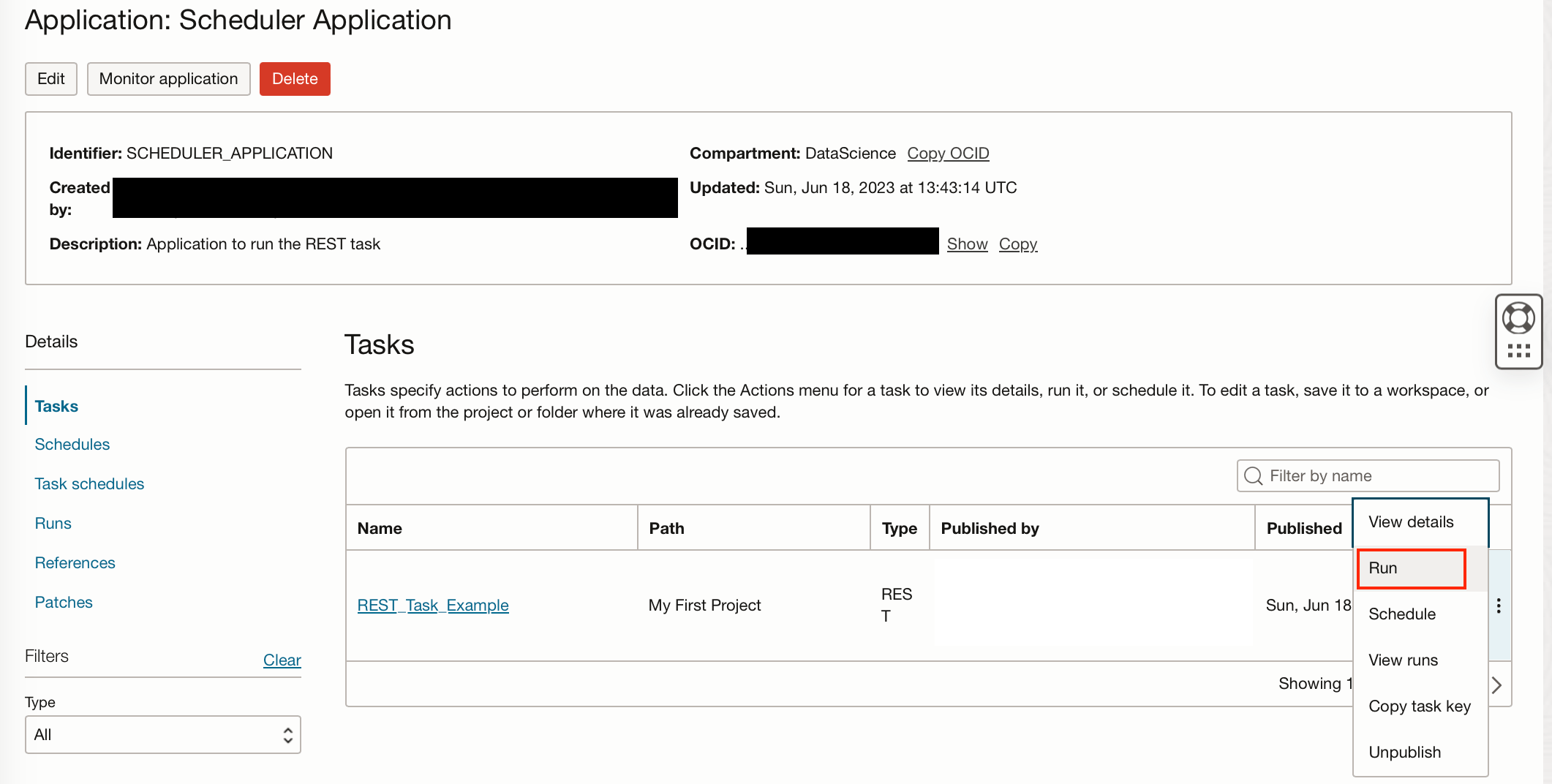The image size is (1552, 784).
Task: Choose "View details" in the actions menu
Action: pos(1410,521)
